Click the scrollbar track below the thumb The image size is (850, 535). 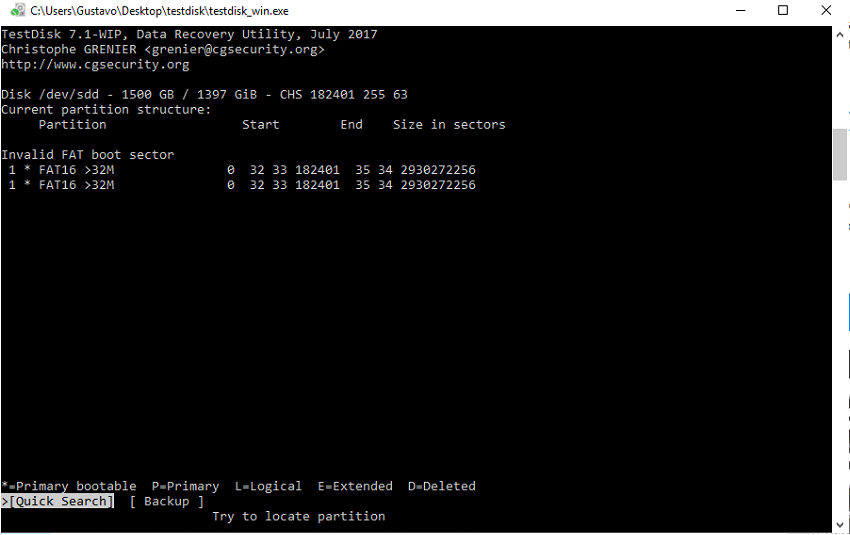click(840, 347)
